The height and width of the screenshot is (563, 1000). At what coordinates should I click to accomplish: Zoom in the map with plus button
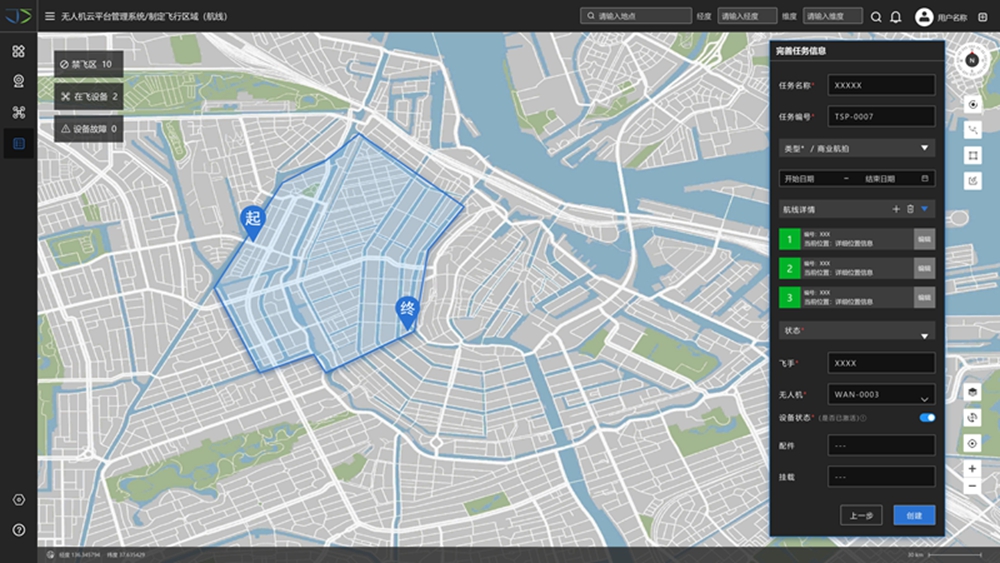tap(972, 469)
